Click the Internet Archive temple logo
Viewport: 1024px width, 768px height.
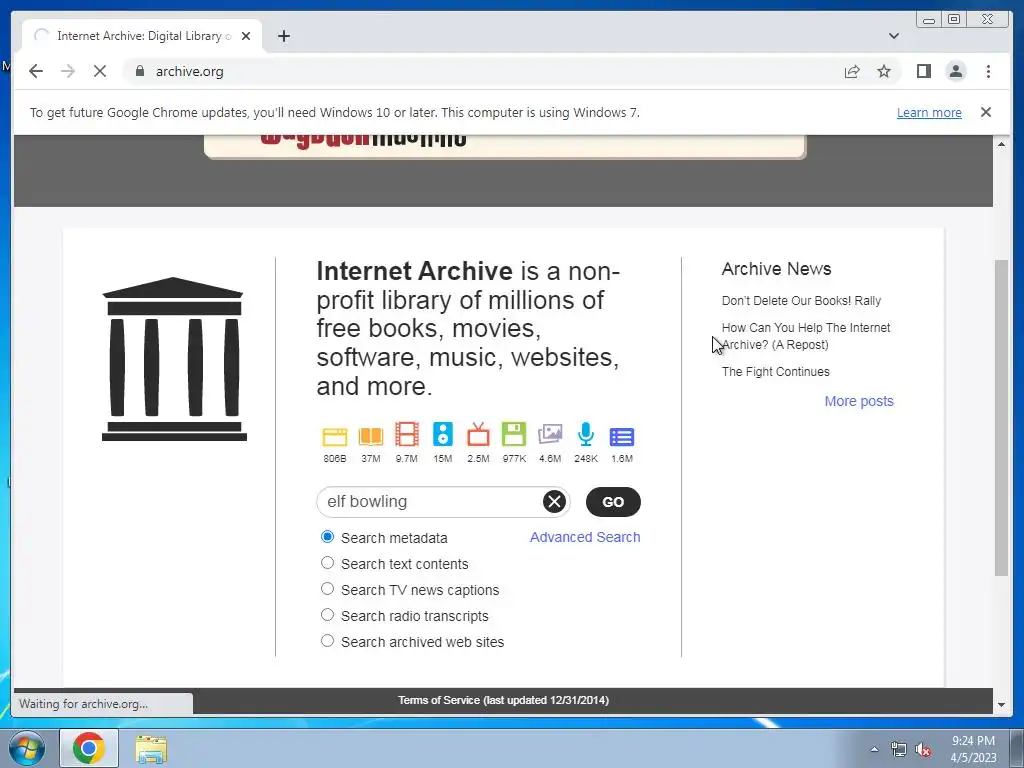click(x=174, y=359)
